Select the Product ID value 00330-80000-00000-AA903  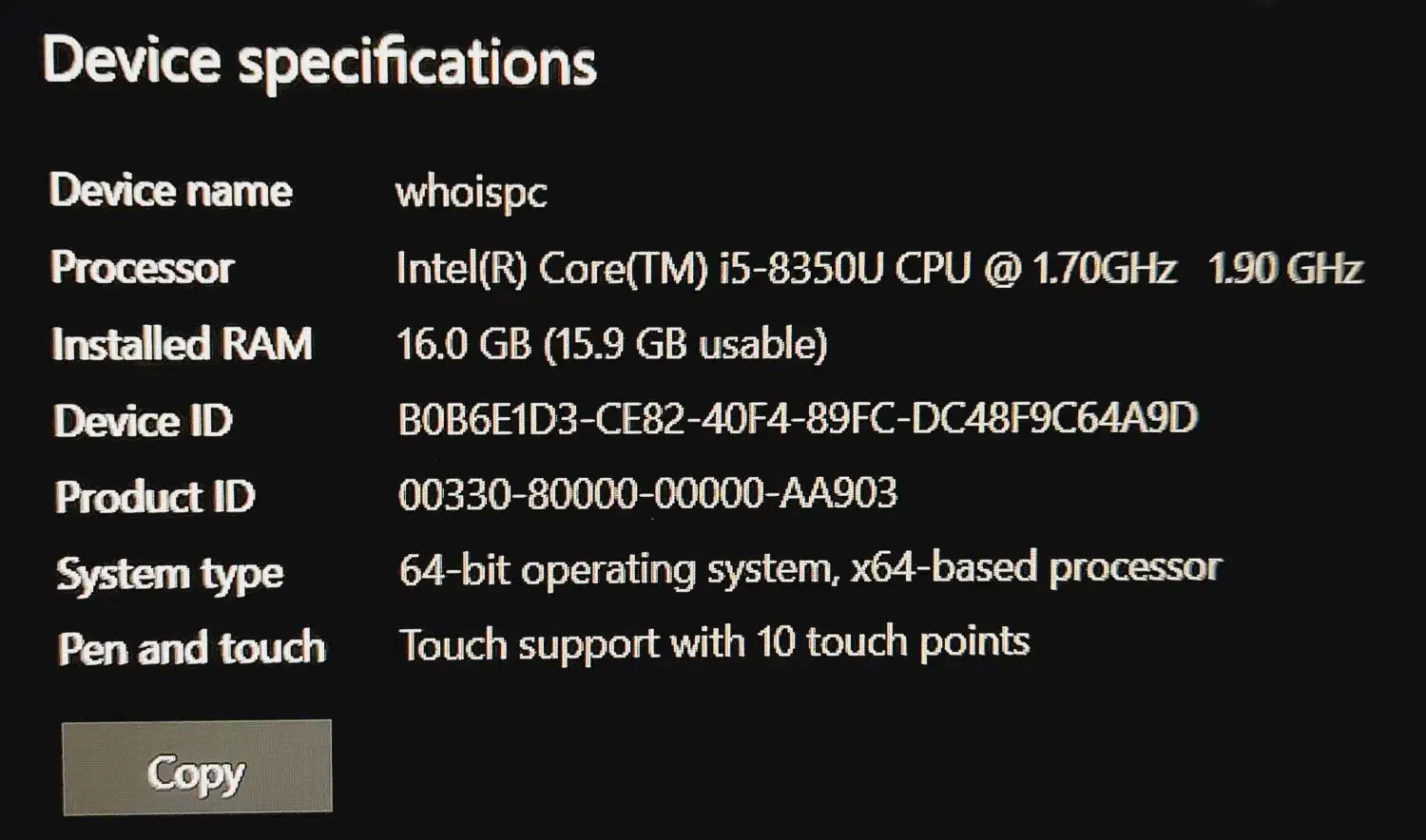(647, 494)
